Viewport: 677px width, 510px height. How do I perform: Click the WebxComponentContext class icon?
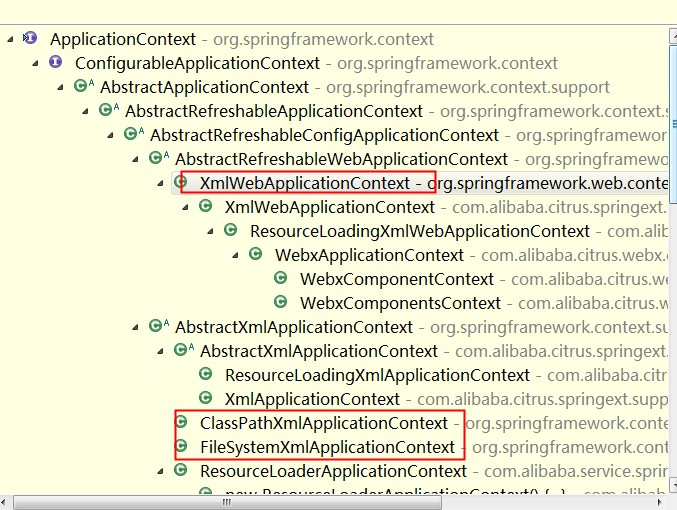281,278
